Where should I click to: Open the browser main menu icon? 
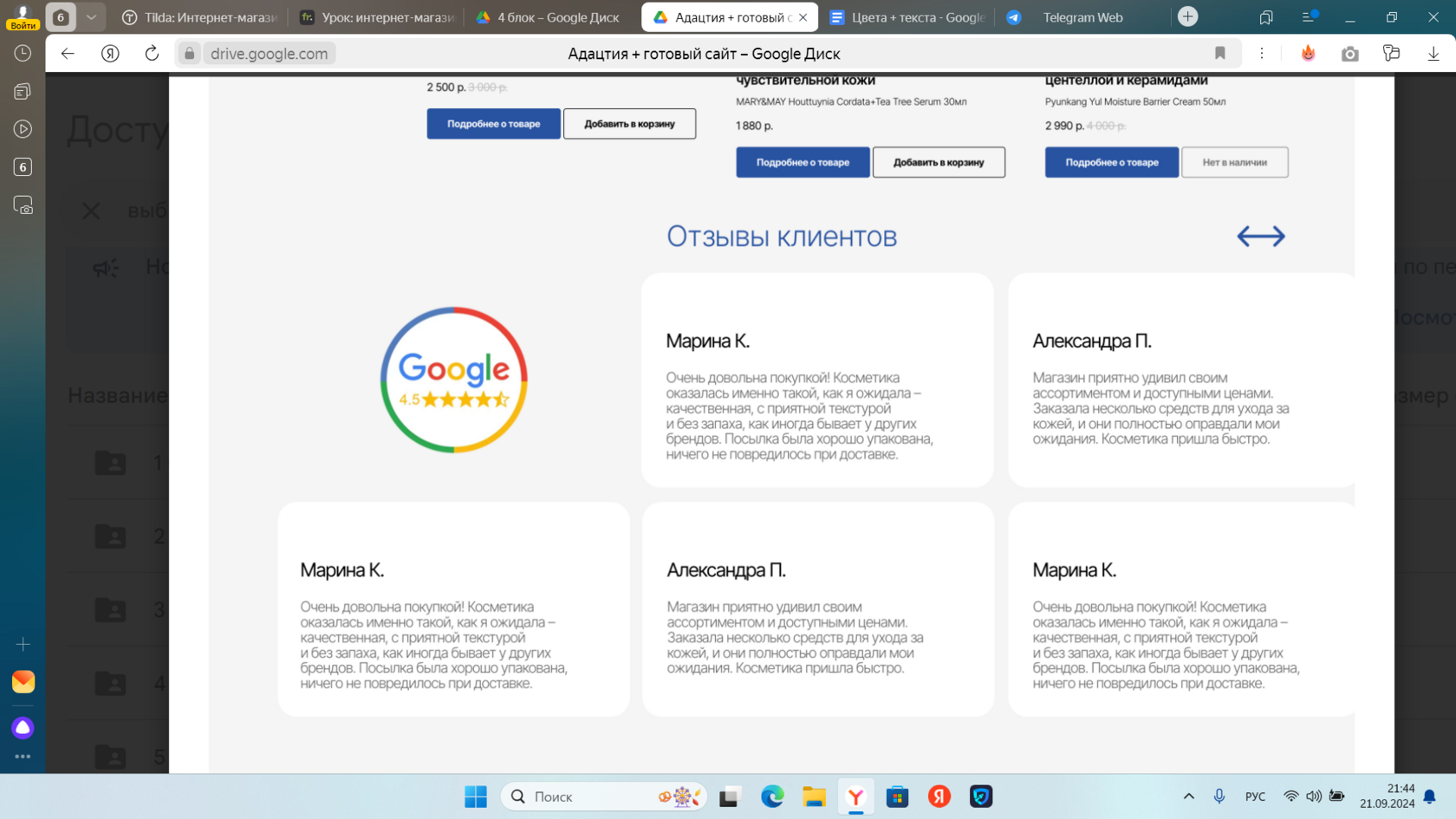tap(1310, 16)
